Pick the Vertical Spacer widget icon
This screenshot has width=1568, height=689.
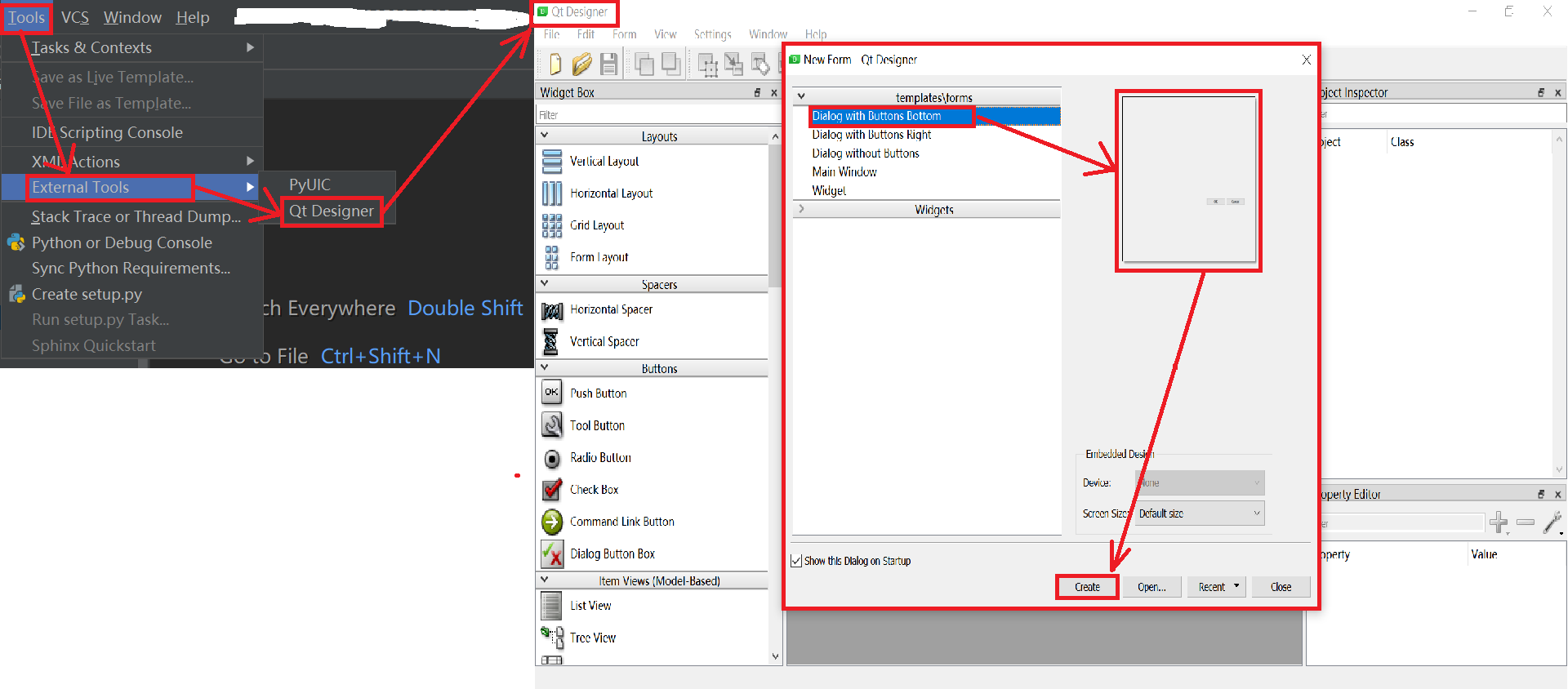pyautogui.click(x=552, y=342)
